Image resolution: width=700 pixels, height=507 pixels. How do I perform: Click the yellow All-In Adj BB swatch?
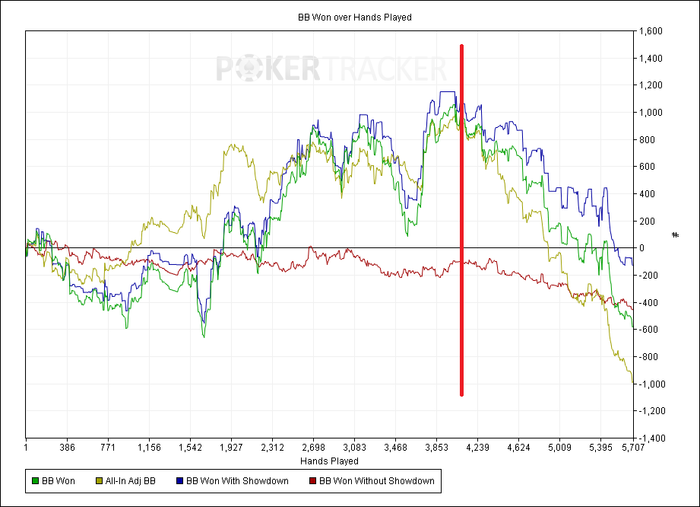[99, 481]
